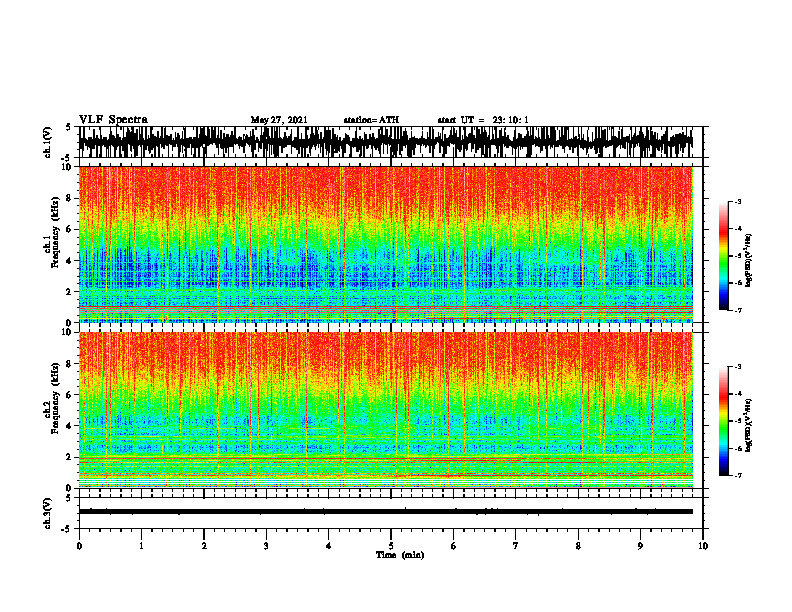Screen dimensions: 792x612
Task: Click the ch.1 frequency tick "4"
Action: pyautogui.click(x=69, y=261)
